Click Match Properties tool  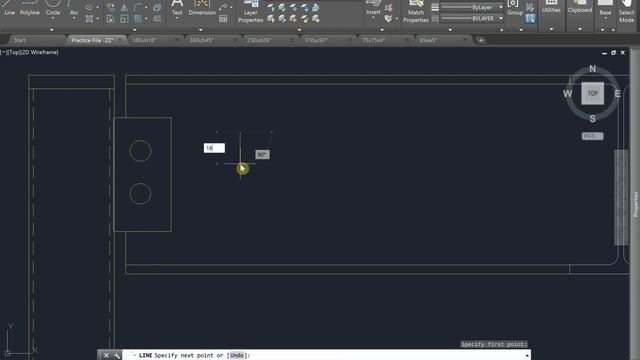416,11
